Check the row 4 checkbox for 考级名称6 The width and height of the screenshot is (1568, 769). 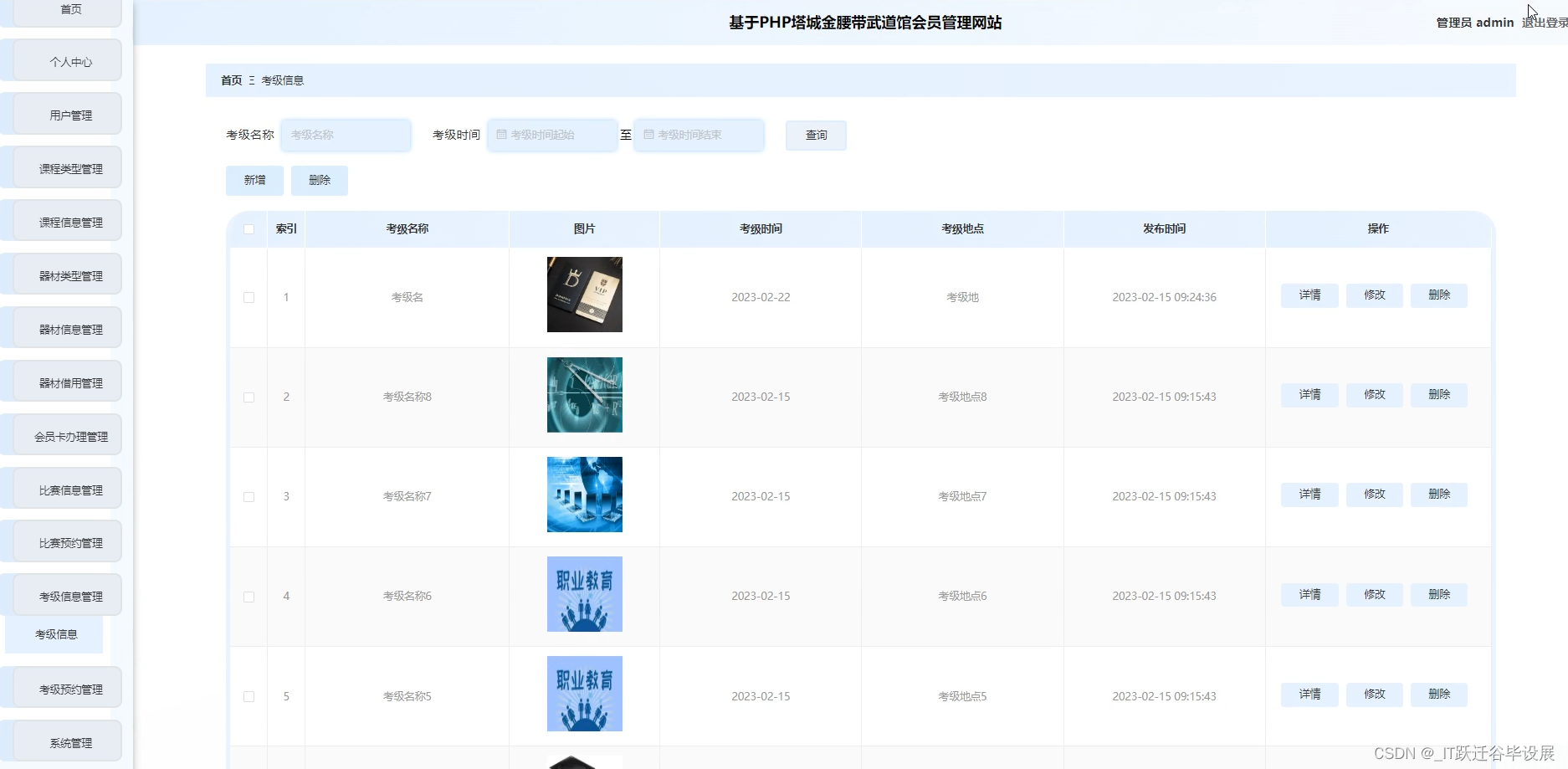coord(249,597)
